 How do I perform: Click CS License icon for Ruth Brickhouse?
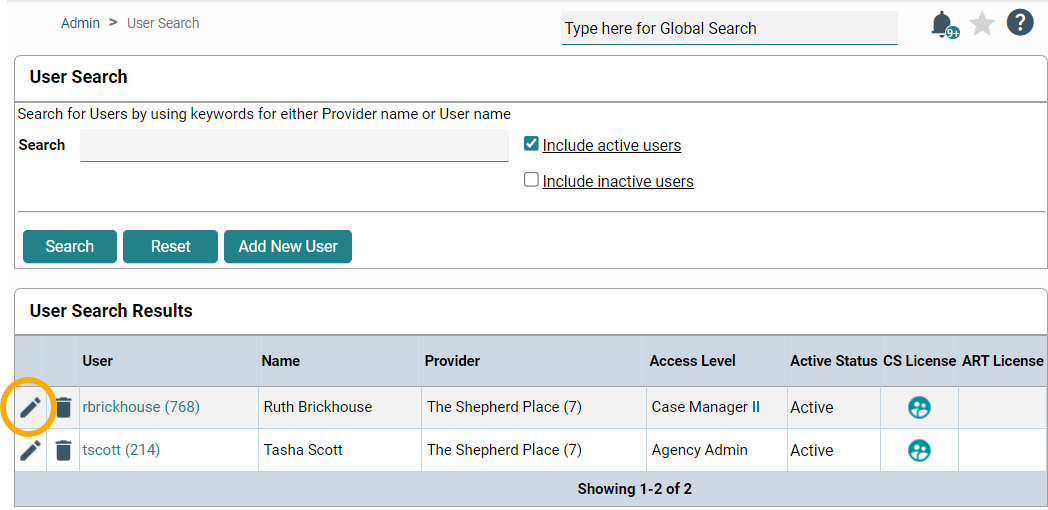919,407
